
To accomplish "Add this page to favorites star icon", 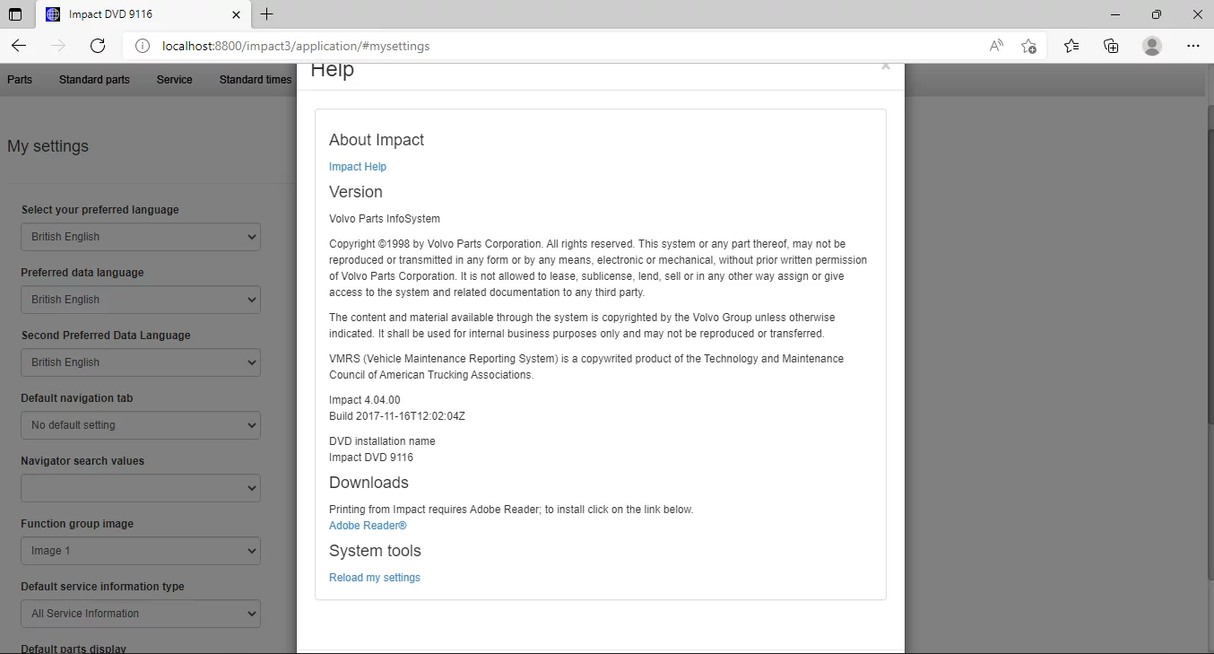I will [1028, 46].
